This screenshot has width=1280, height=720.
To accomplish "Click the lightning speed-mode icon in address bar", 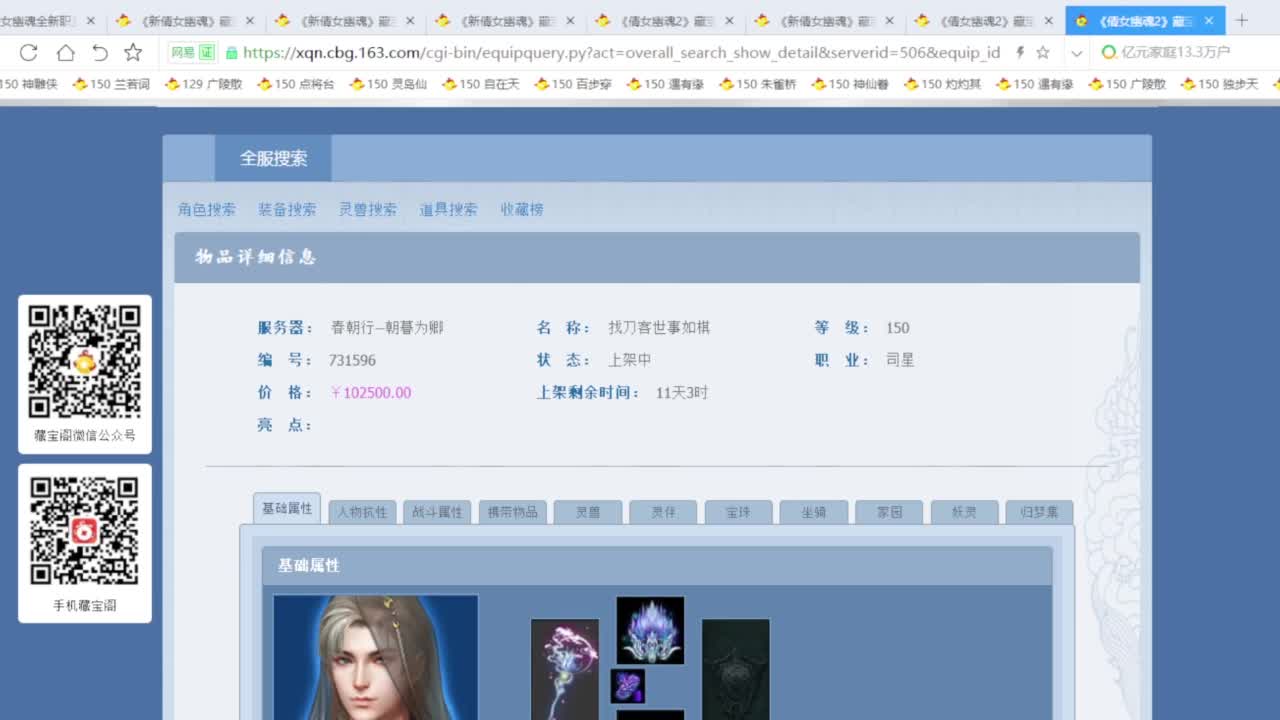I will [1020, 53].
